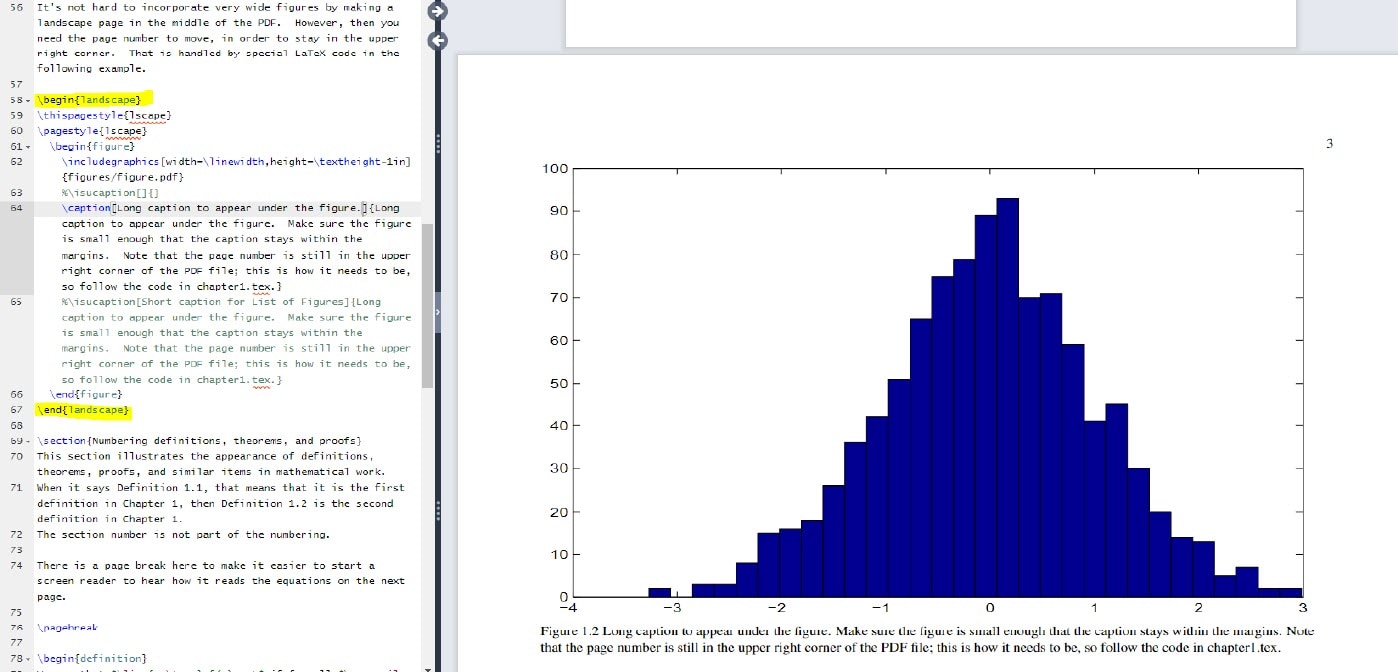
Task: Collapse the section fold at line 69
Action: point(30,439)
